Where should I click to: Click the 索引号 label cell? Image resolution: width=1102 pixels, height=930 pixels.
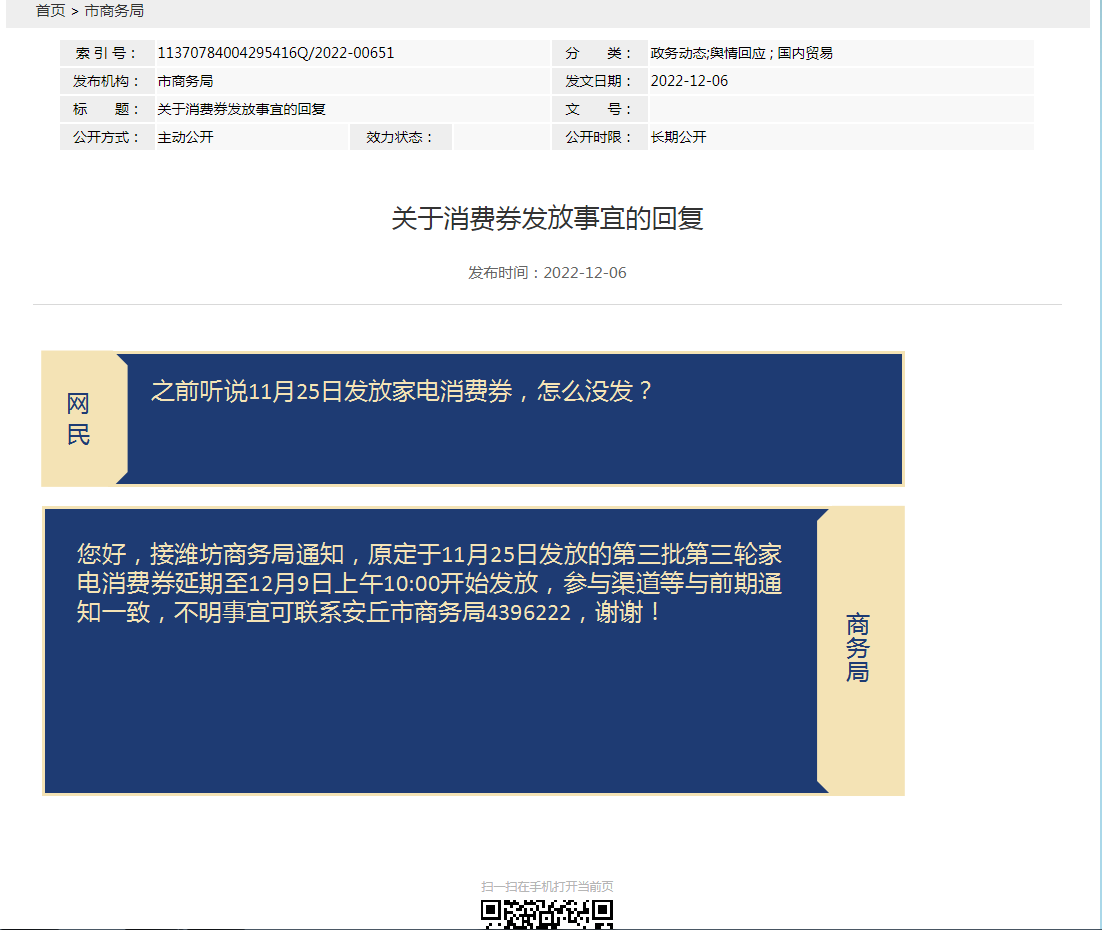pyautogui.click(x=107, y=53)
